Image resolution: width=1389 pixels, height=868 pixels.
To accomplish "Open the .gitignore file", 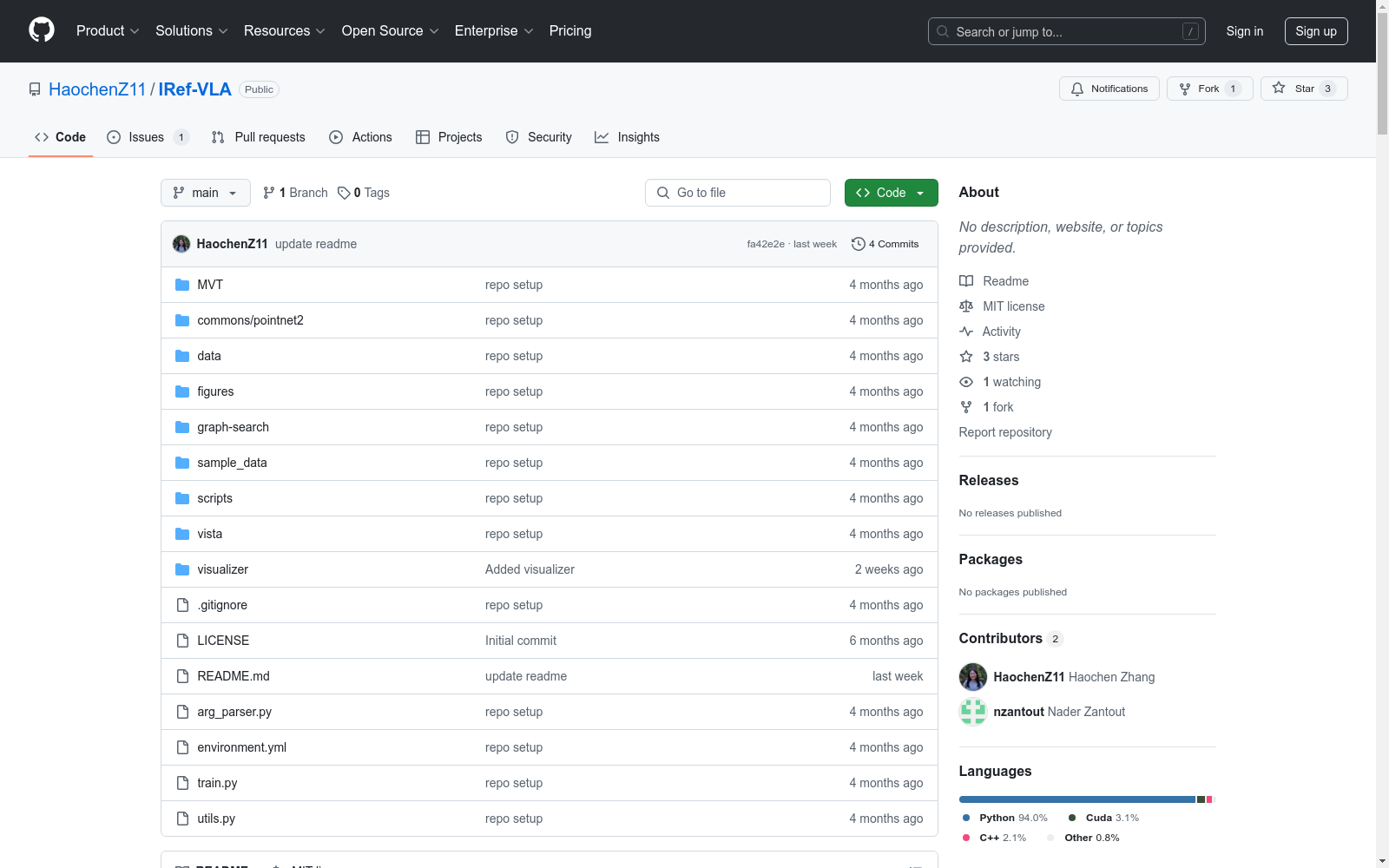I will pos(222,605).
